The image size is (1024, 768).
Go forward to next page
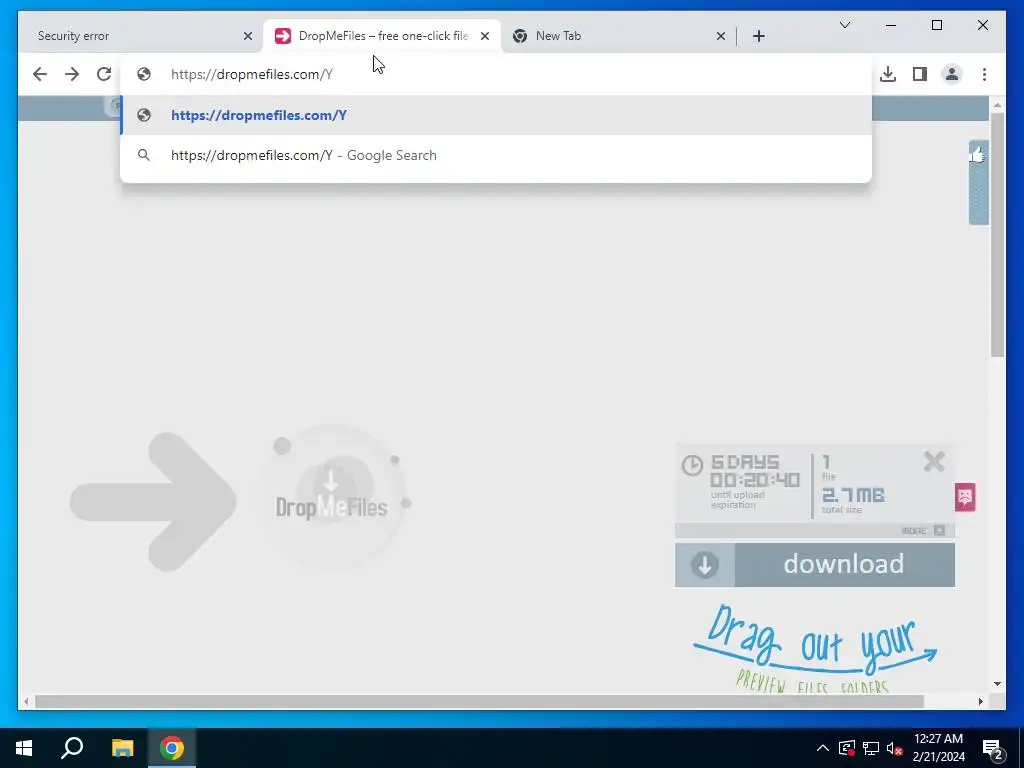(x=72, y=74)
